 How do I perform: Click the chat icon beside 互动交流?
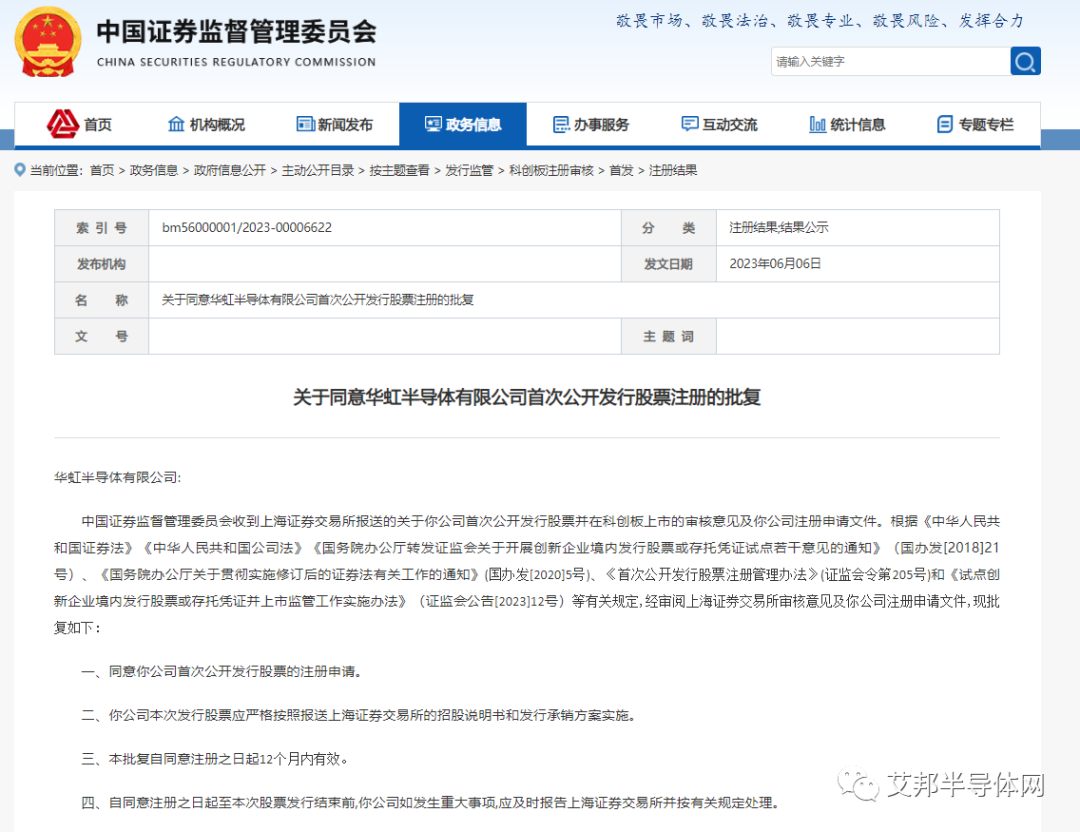click(689, 124)
